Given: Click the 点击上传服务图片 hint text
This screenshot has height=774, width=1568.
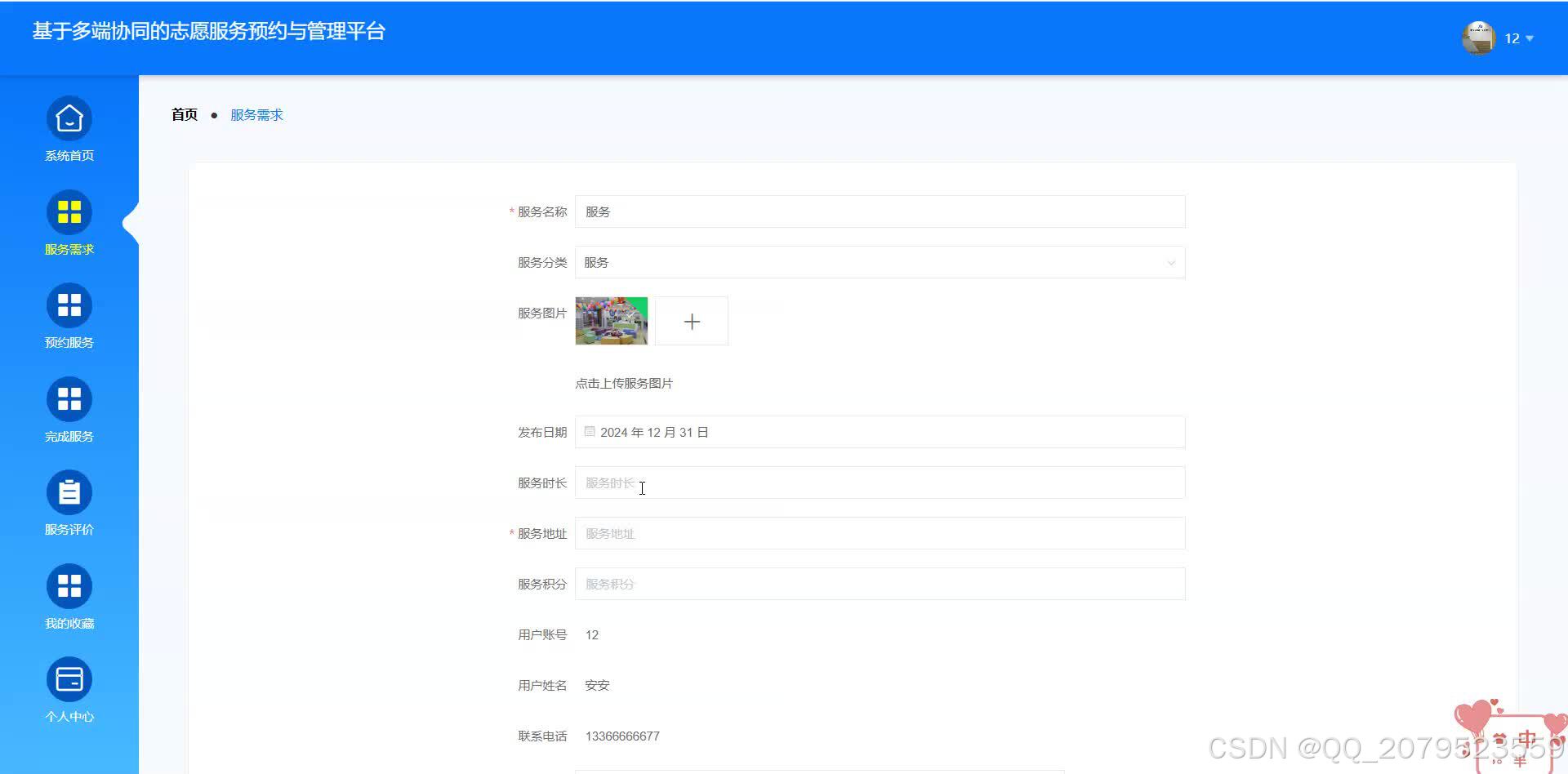Looking at the screenshot, I should (x=624, y=383).
